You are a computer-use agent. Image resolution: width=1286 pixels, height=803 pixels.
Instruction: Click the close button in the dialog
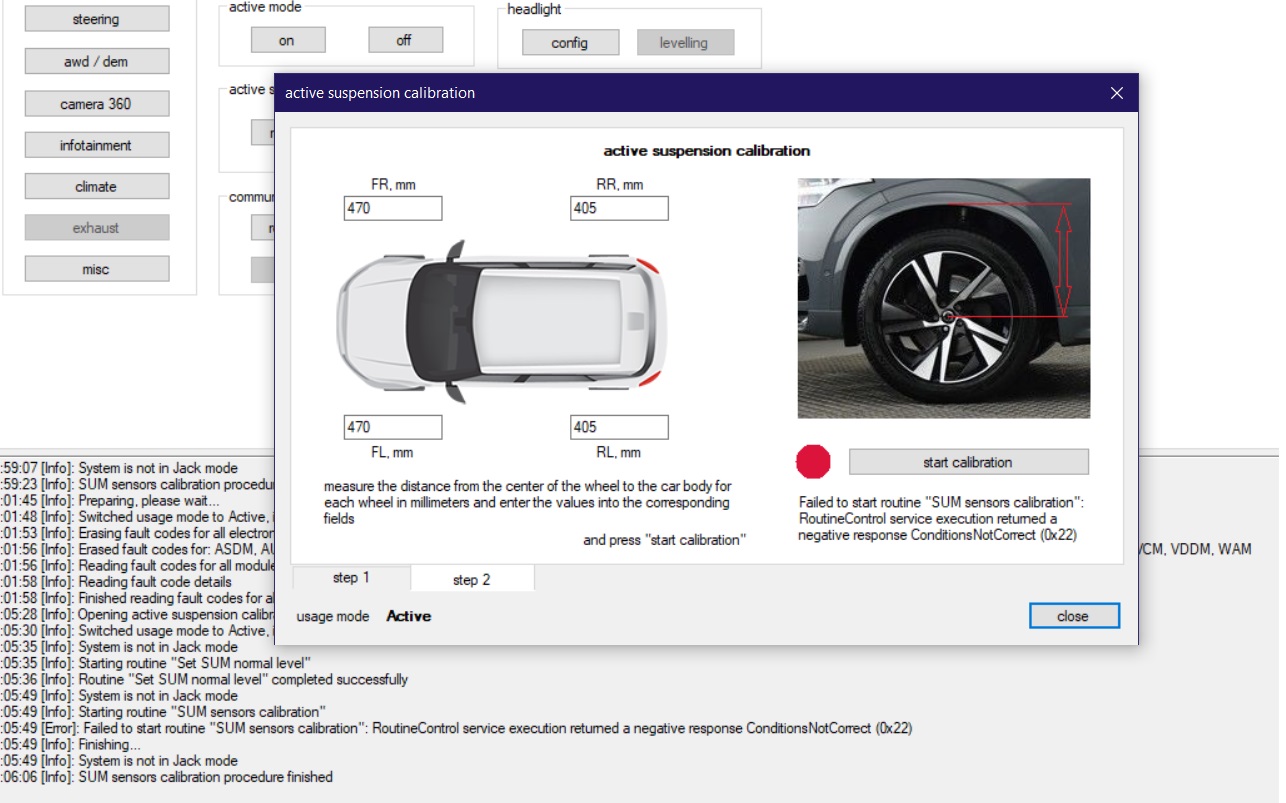click(x=1073, y=616)
